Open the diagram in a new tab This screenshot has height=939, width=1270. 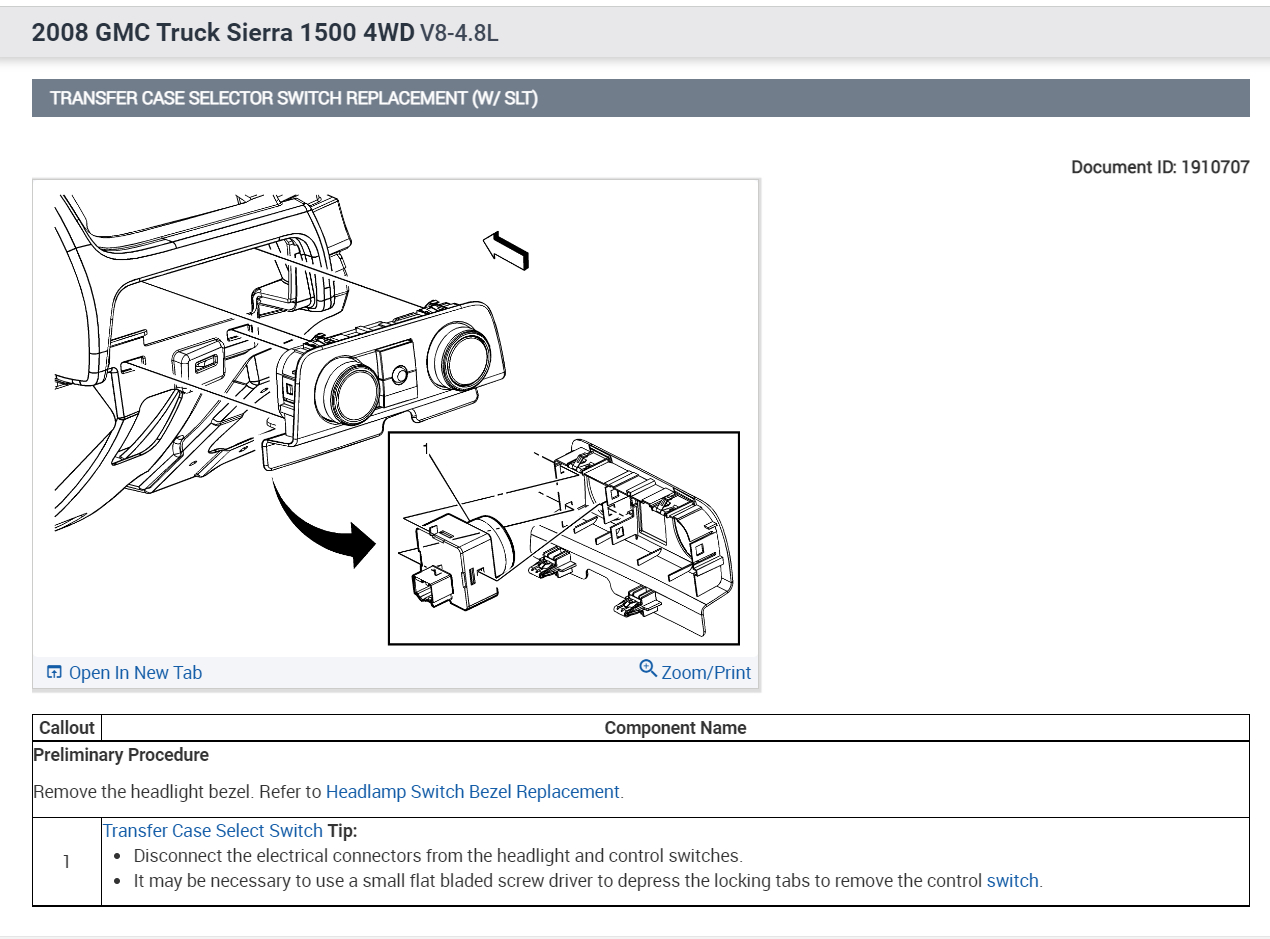(125, 673)
